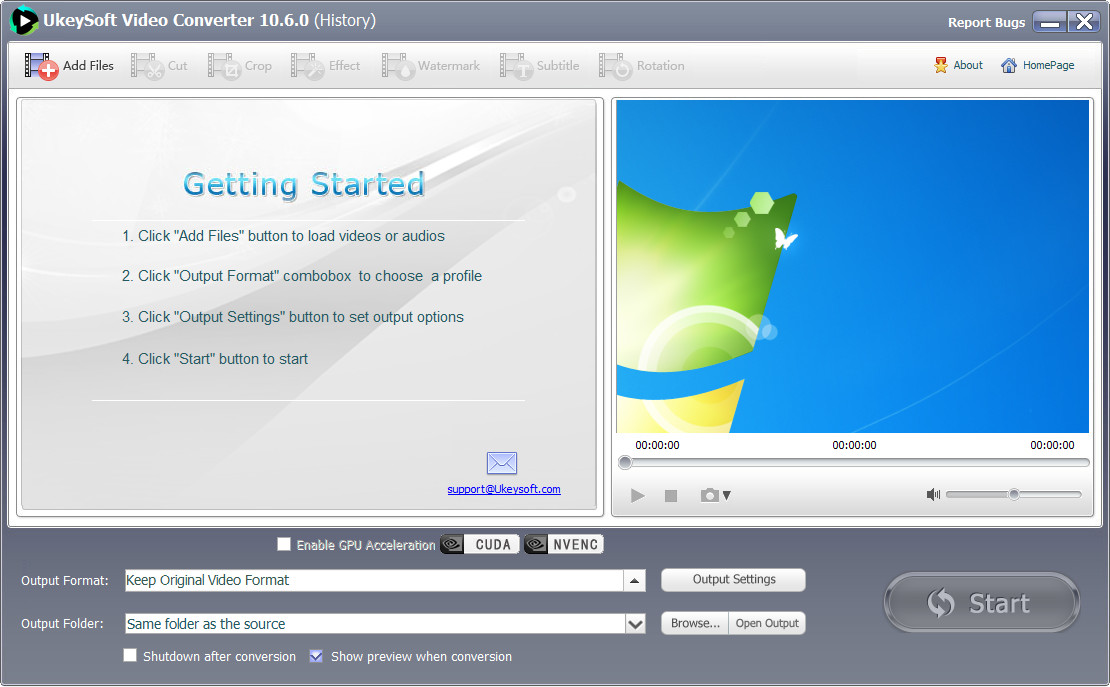1110x687 pixels.
Task: Open Output Settings
Action: coord(733,579)
